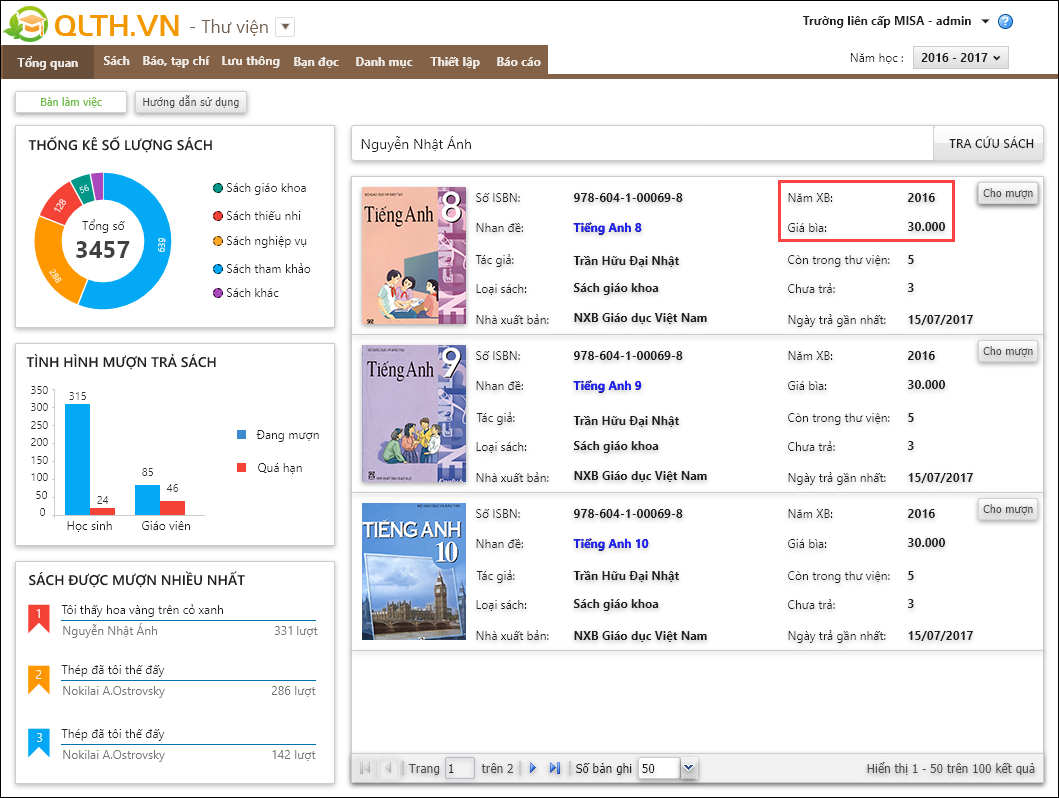Open the Tiếng Anh 9 title link
Screen dimensions: 1059x798
point(607,386)
